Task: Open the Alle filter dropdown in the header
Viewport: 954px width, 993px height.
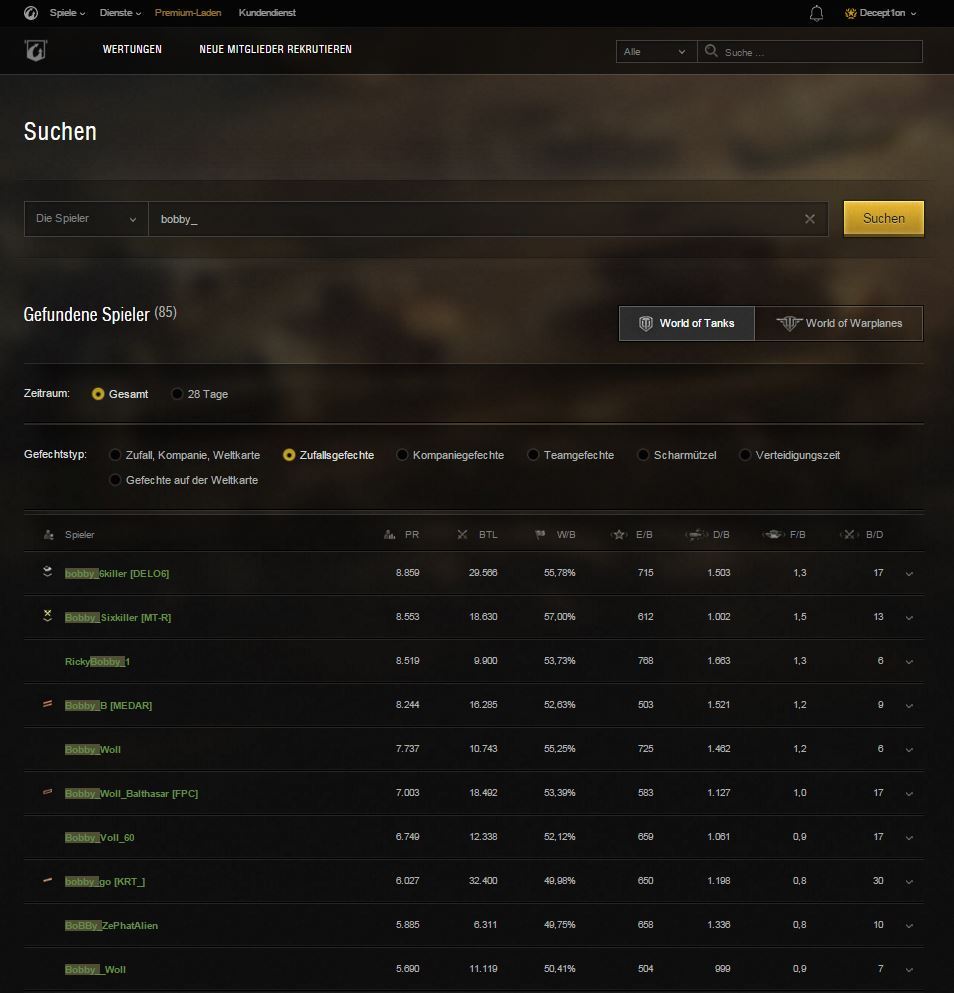Action: click(x=656, y=51)
